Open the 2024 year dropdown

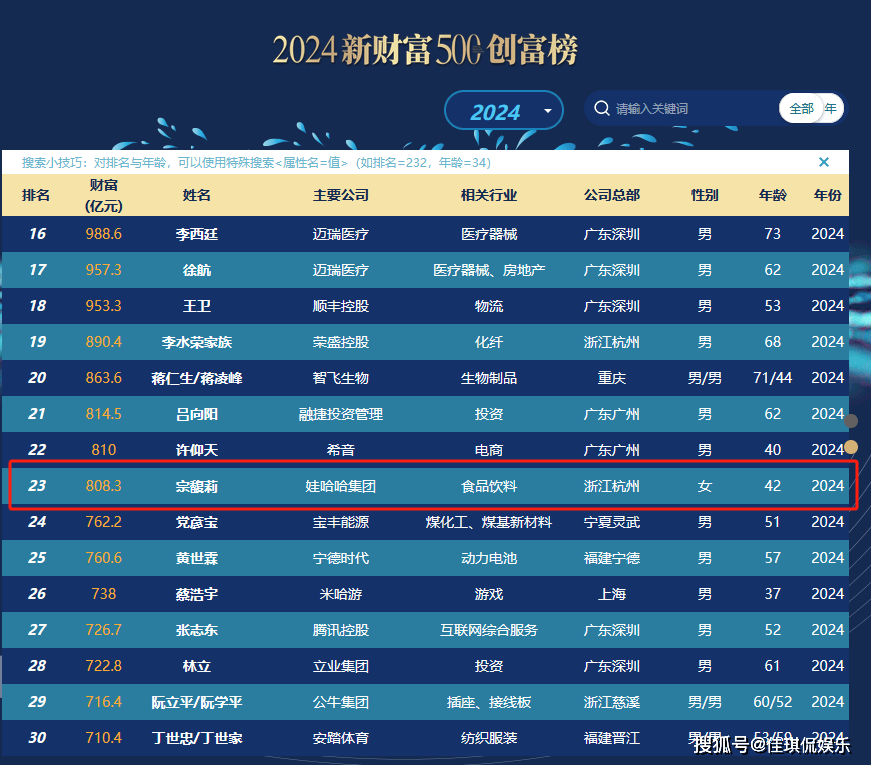[x=503, y=111]
